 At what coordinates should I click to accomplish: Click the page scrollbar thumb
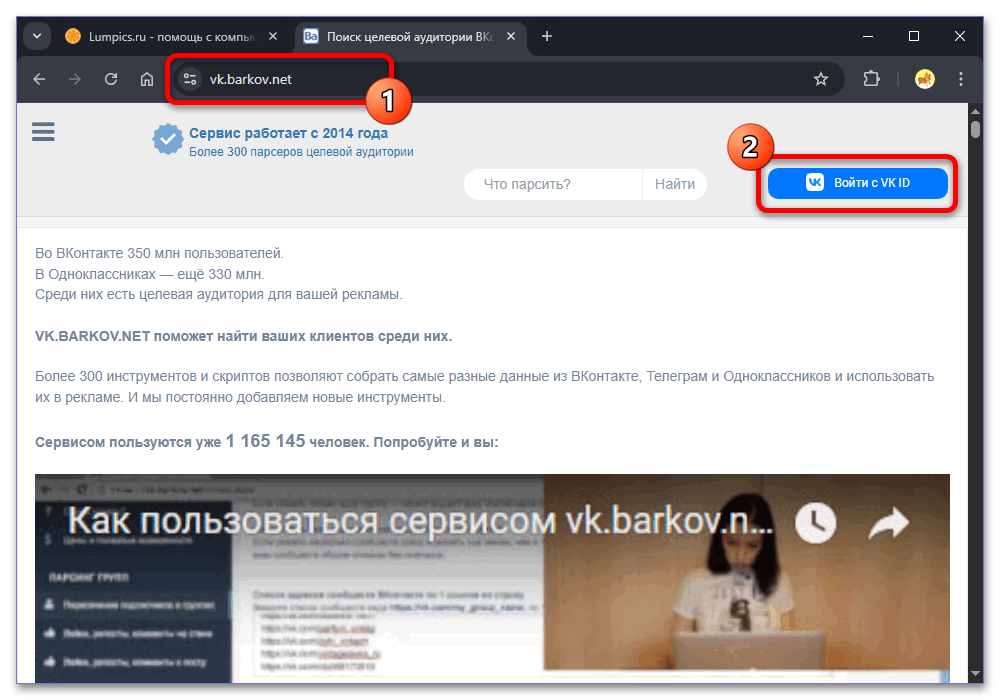click(x=975, y=129)
